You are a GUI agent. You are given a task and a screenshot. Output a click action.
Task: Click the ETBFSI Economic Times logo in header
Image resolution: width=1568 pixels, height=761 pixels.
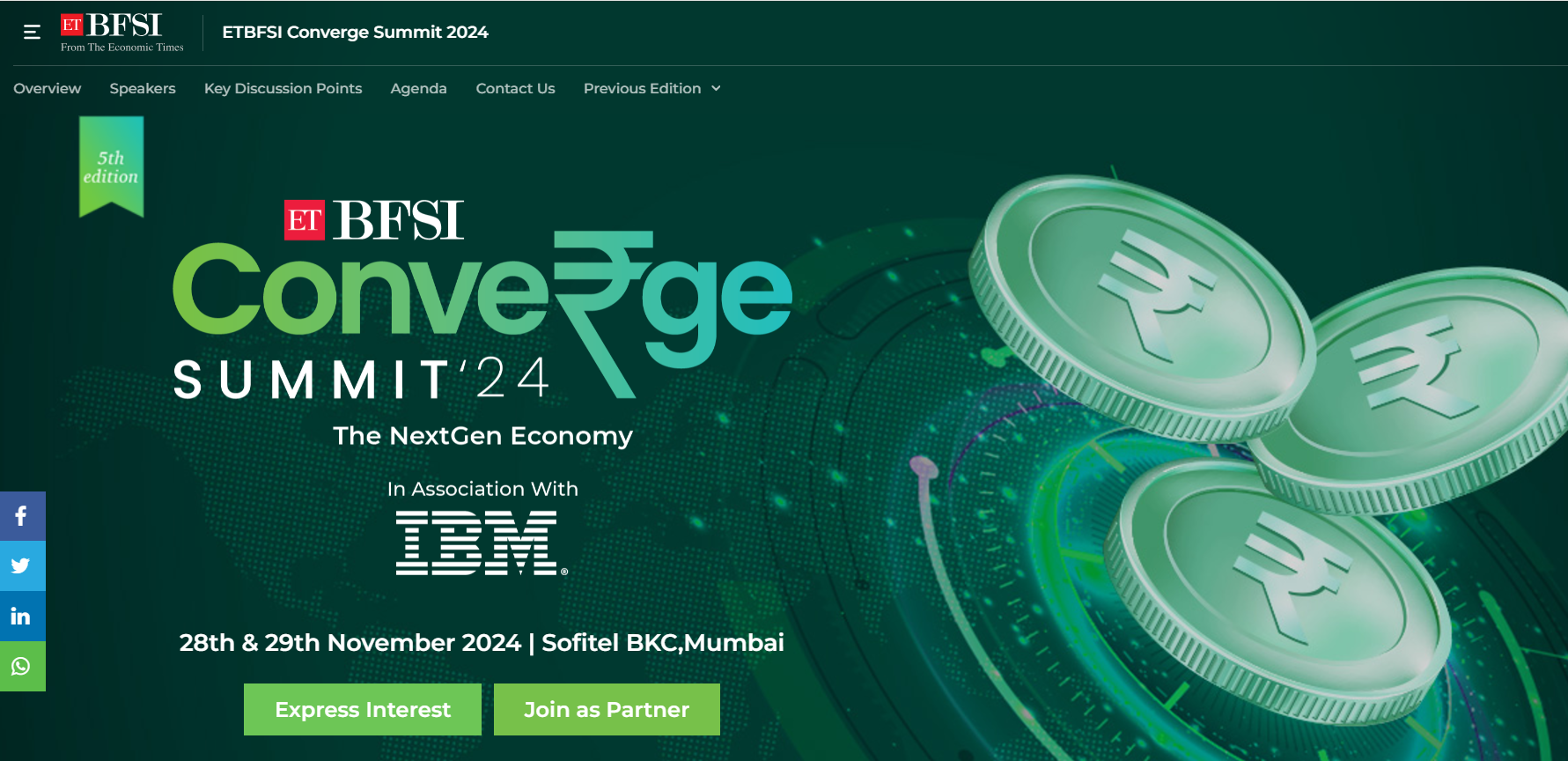pos(121,33)
